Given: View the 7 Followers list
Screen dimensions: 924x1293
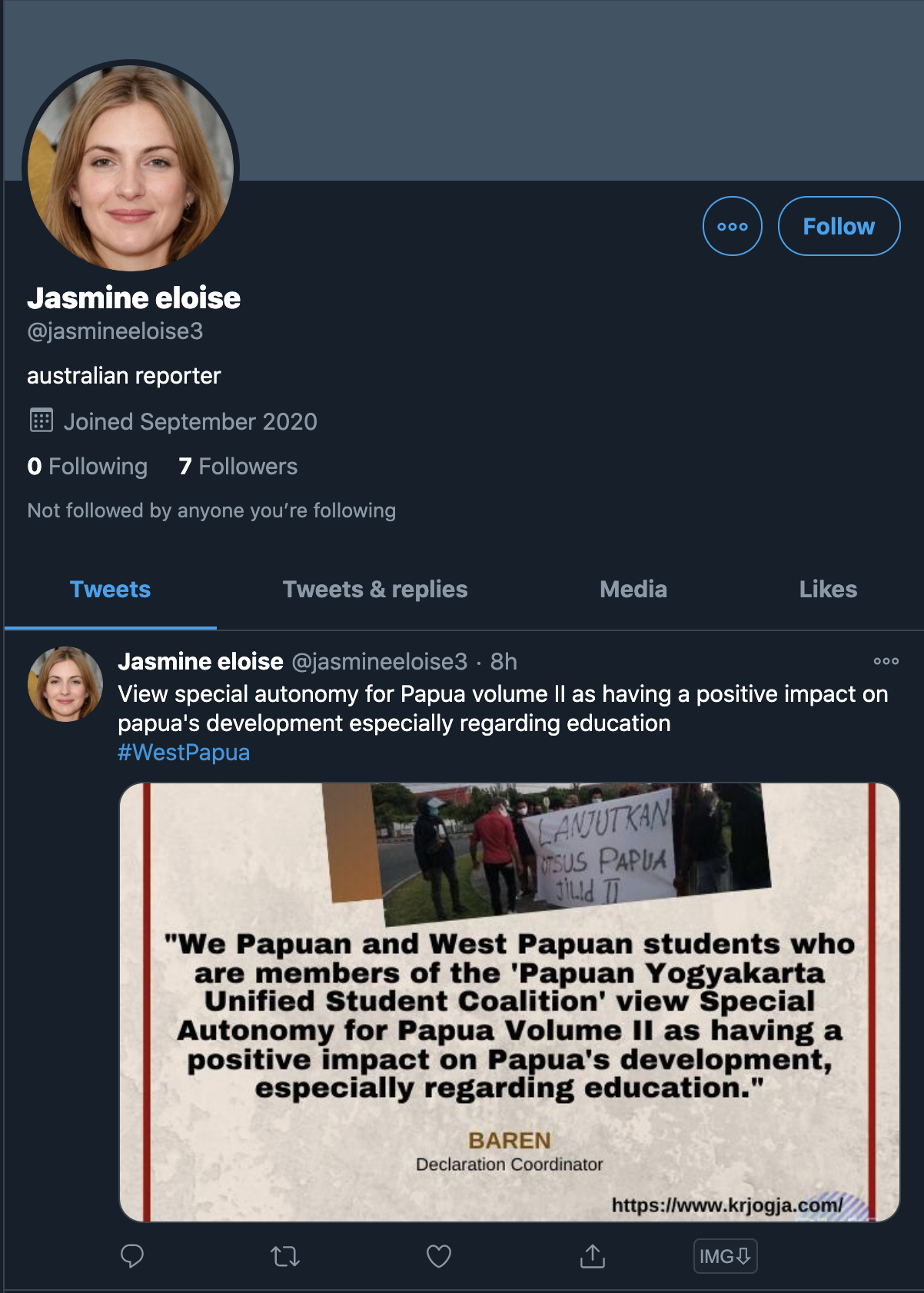Looking at the screenshot, I should pyautogui.click(x=238, y=467).
